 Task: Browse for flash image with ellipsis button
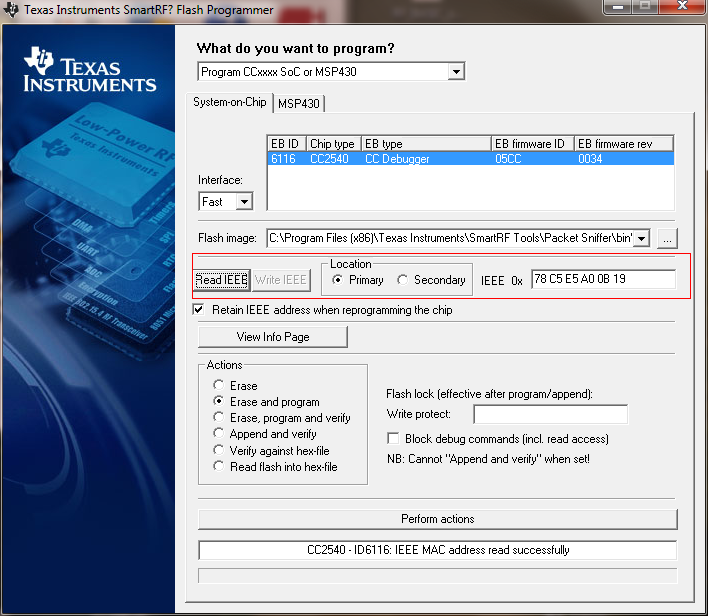click(667, 238)
